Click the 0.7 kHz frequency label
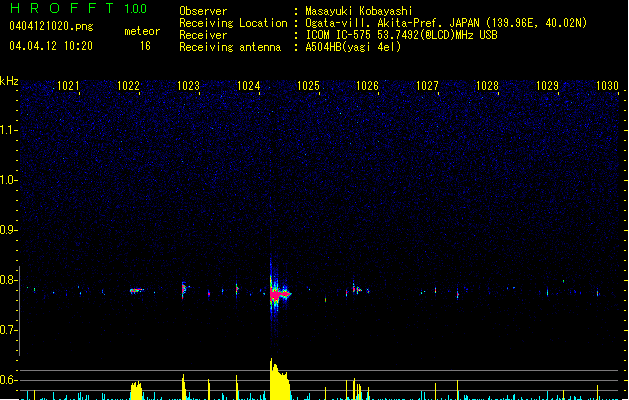Viewport: 629px width, 400px height. coord(8,330)
